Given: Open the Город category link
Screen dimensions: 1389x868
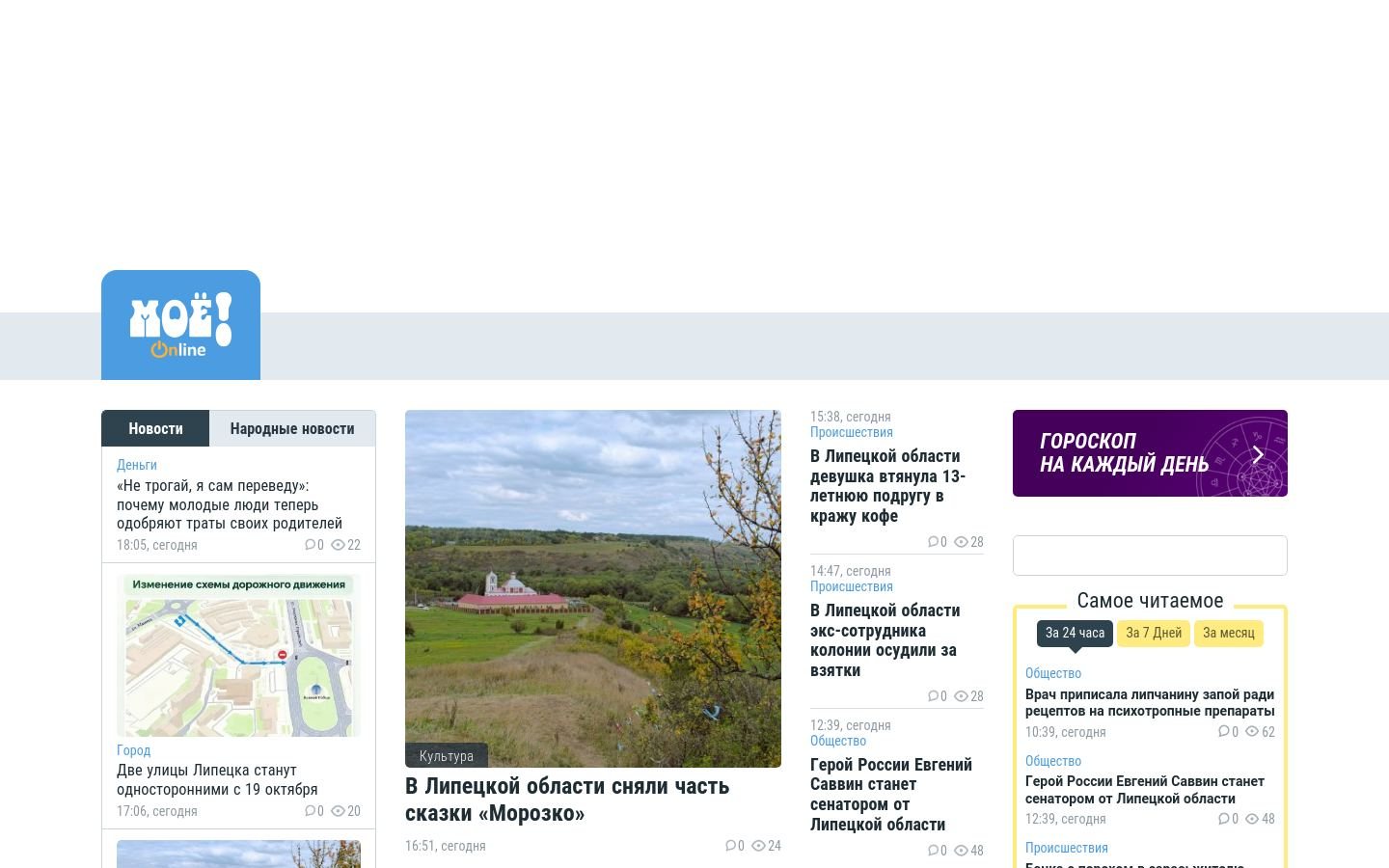Looking at the screenshot, I should click(x=133, y=750).
